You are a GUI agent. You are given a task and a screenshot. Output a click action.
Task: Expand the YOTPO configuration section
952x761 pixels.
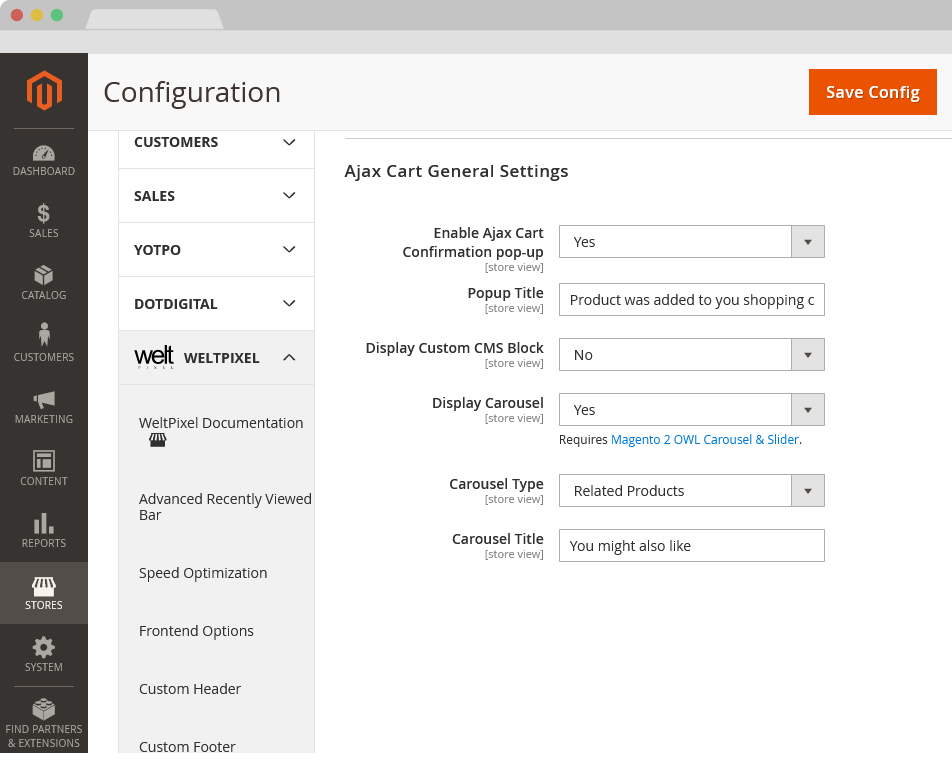coord(216,250)
